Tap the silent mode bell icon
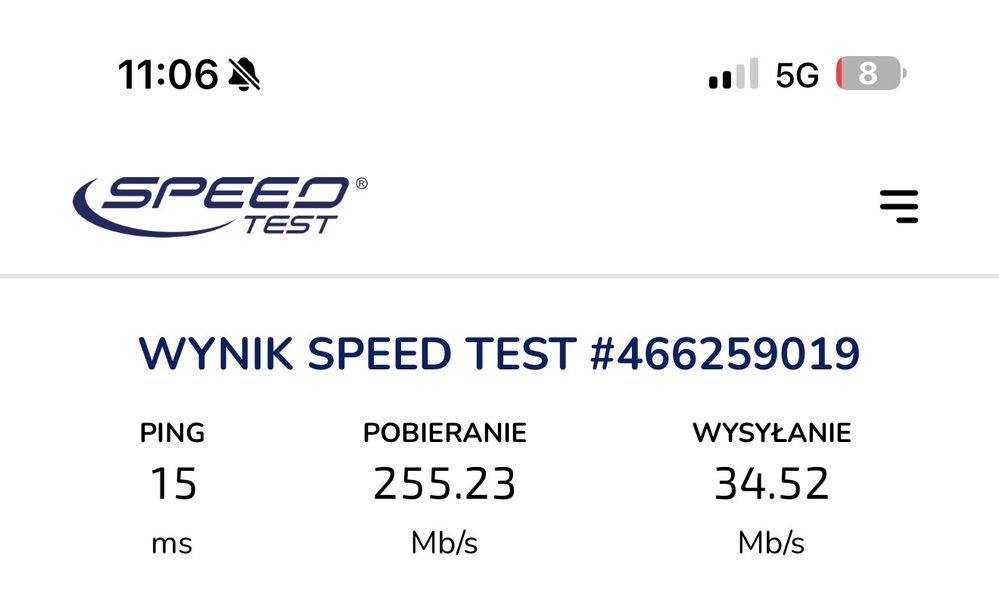 244,74
